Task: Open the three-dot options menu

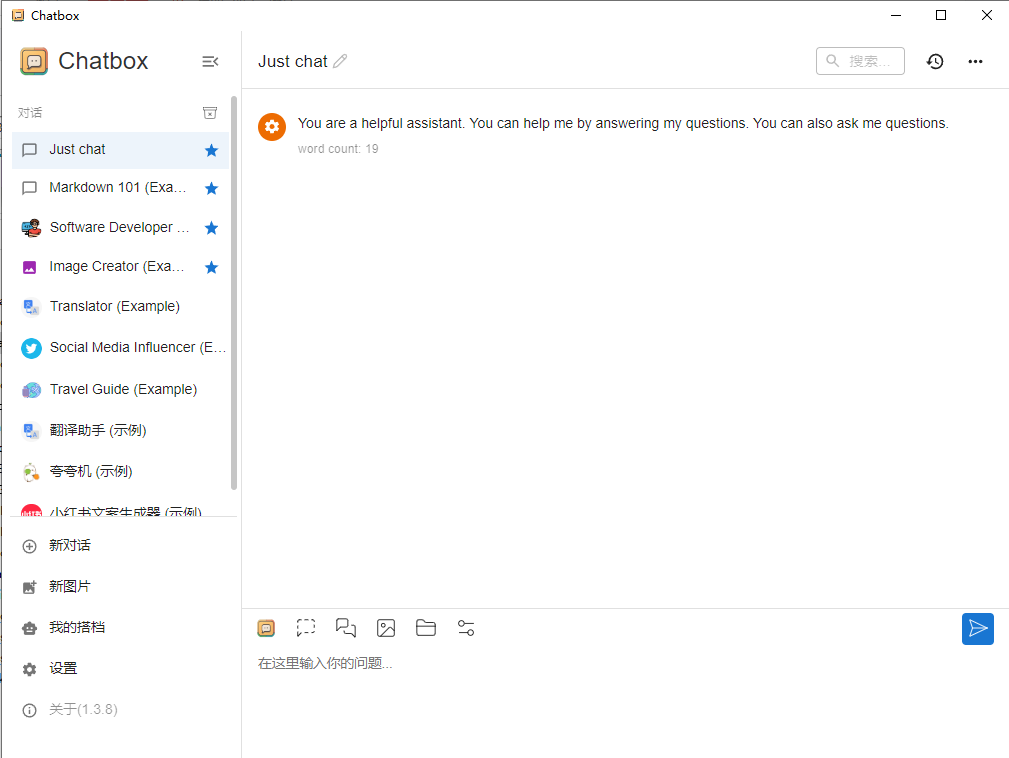Action: tap(975, 61)
